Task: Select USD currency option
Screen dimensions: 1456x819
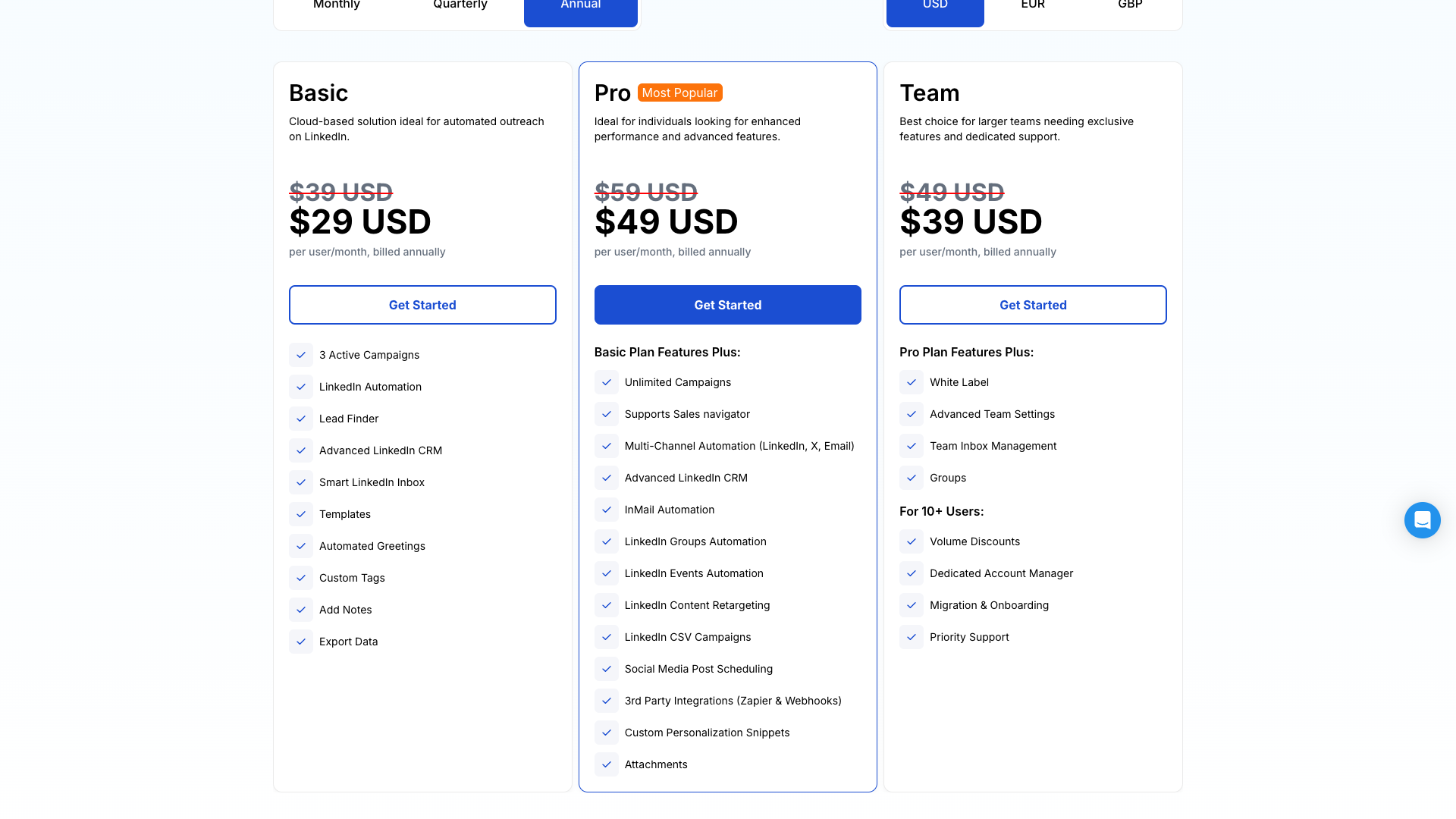Action: pos(935,8)
